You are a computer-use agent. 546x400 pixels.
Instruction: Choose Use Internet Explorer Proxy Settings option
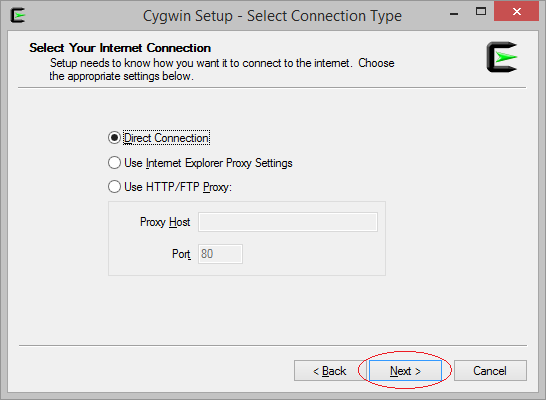[x=114, y=163]
